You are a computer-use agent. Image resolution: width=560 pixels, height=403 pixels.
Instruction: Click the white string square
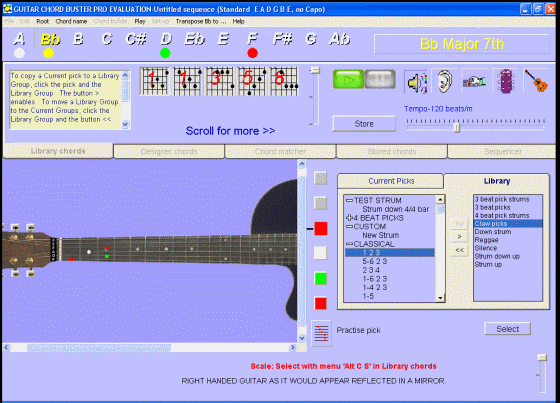coord(320,253)
